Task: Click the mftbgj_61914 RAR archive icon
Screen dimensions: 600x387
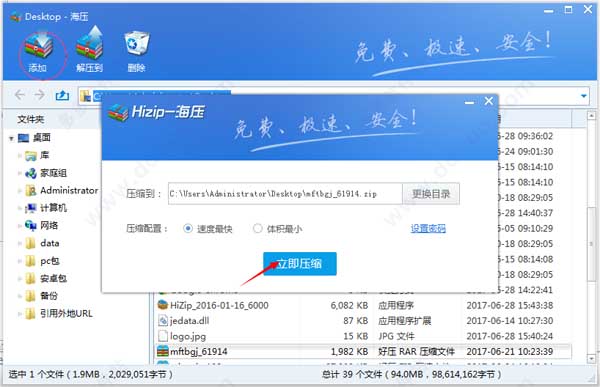Action: pos(163,351)
